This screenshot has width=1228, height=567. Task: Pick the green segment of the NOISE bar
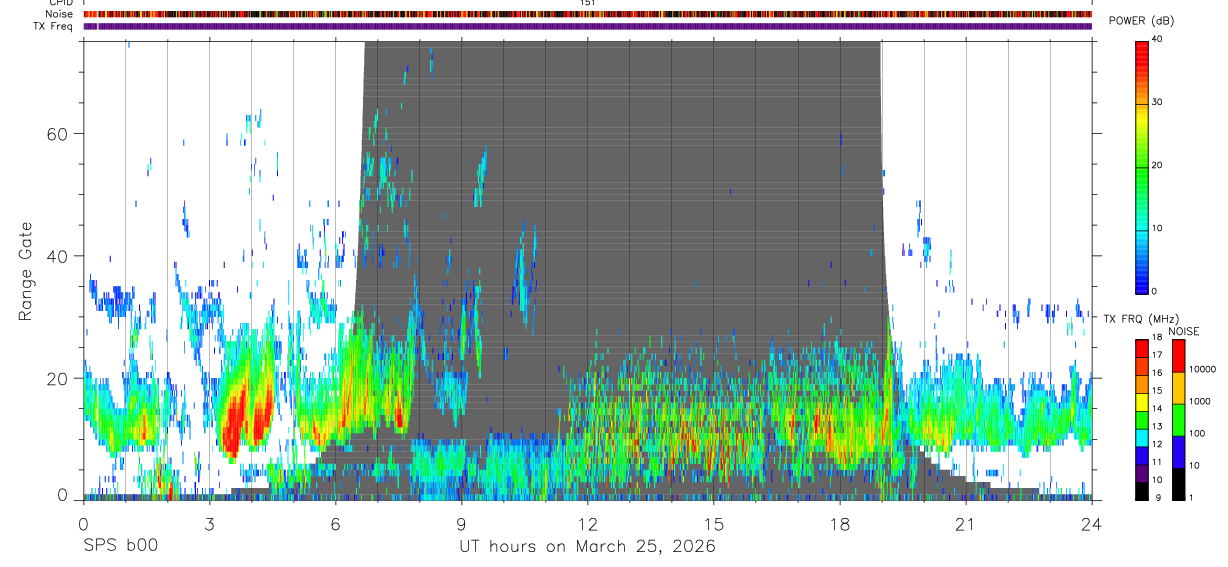[x=1178, y=419]
